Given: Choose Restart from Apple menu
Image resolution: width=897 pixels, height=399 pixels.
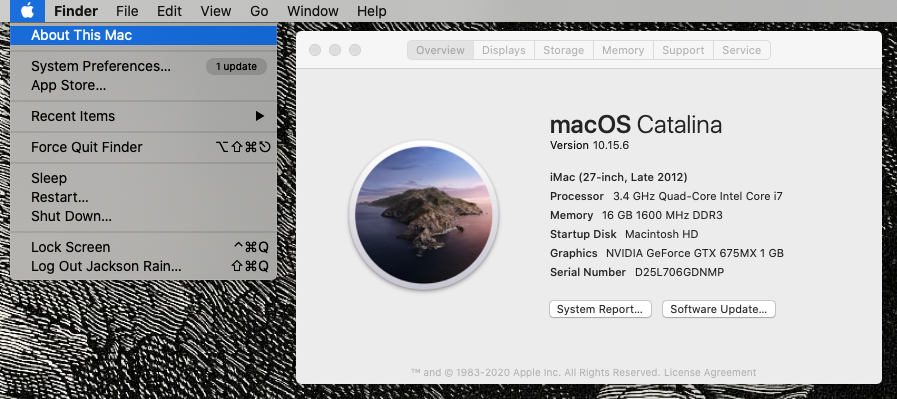Looking at the screenshot, I should pyautogui.click(x=144, y=197).
